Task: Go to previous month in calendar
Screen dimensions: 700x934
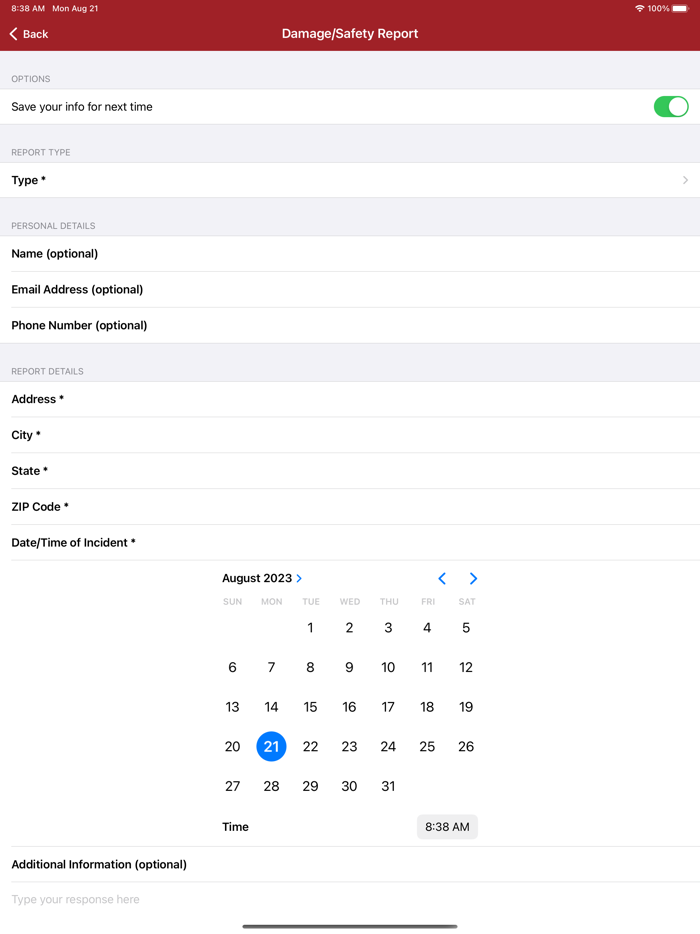Action: click(x=442, y=578)
